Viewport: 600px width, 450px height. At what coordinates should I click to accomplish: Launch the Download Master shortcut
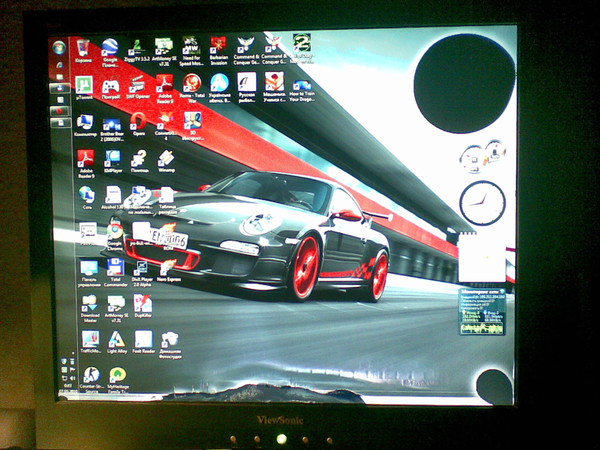click(x=89, y=304)
